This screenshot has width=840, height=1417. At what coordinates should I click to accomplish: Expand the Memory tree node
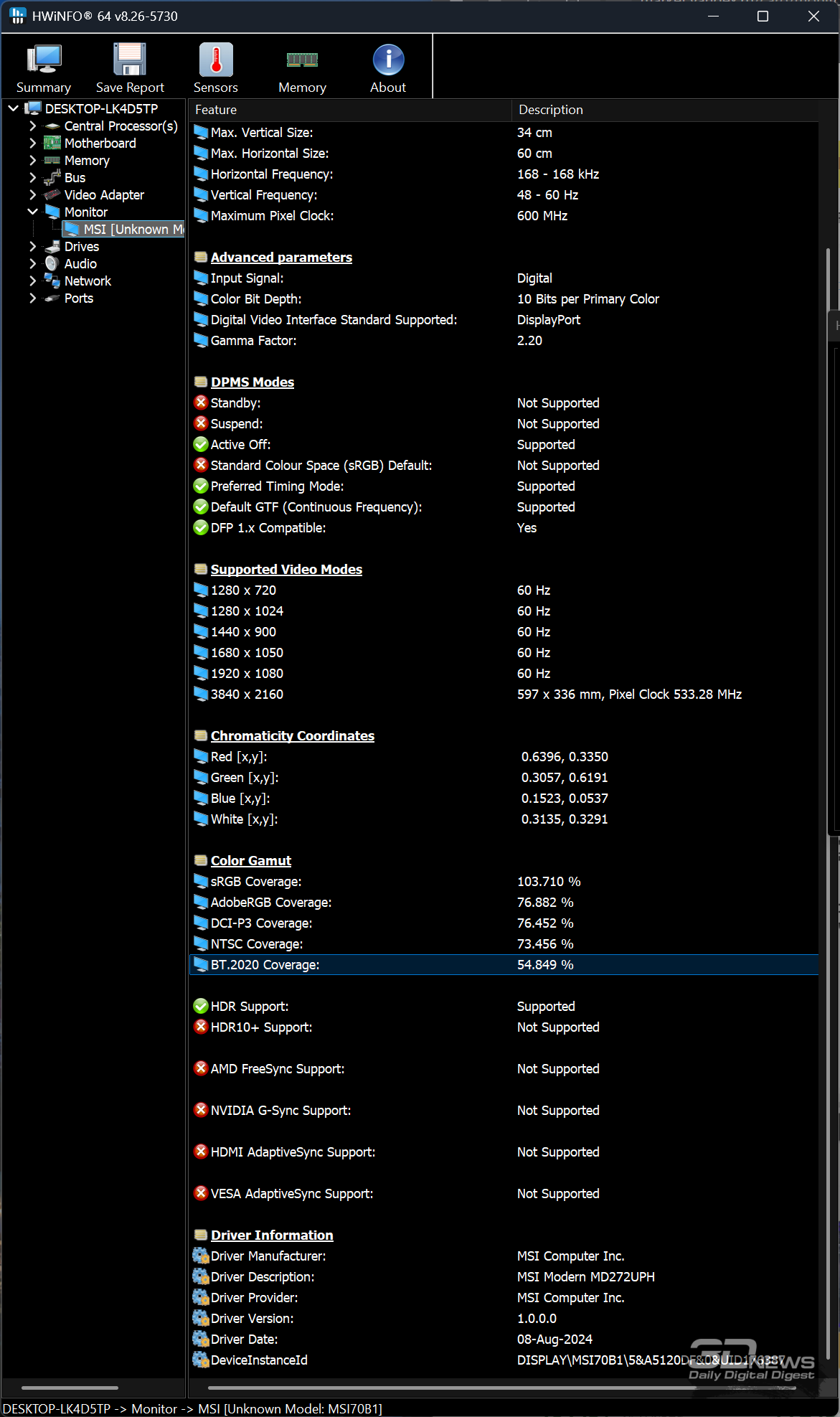pyautogui.click(x=33, y=161)
